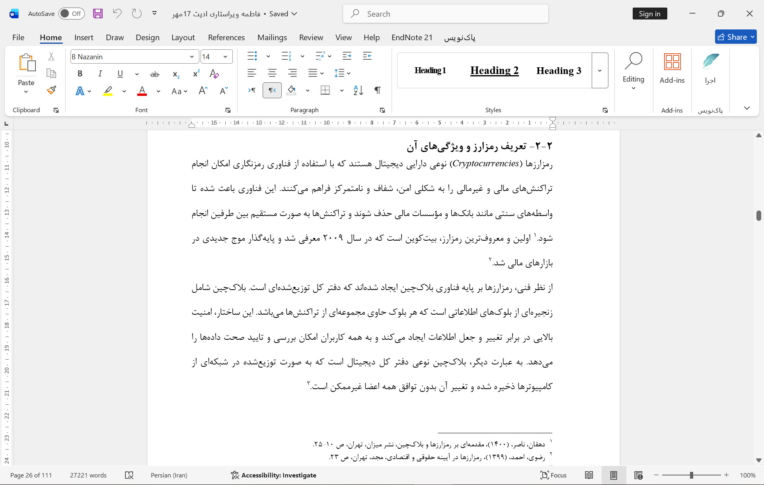Apply Heading 2 style
This screenshot has width=764, height=485.
coord(494,71)
